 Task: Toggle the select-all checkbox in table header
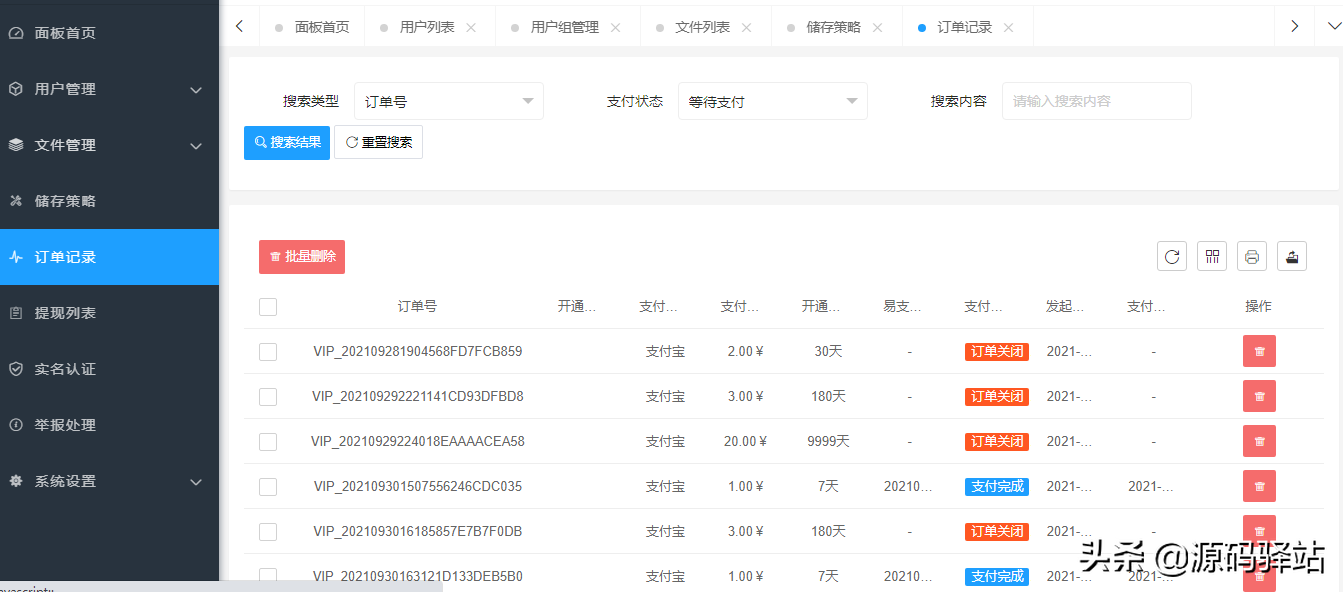(268, 307)
